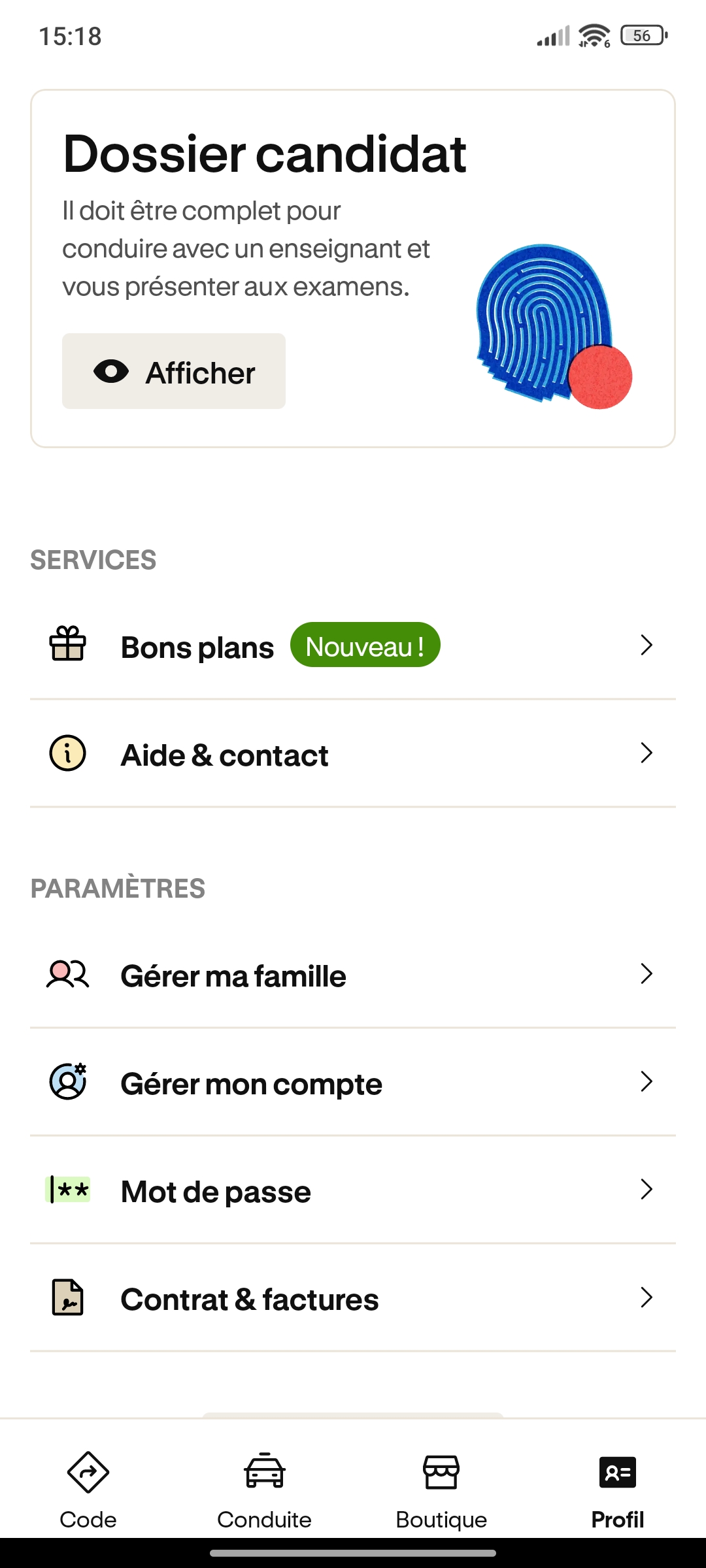Tap the eye icon in the Afficher button

click(x=111, y=372)
